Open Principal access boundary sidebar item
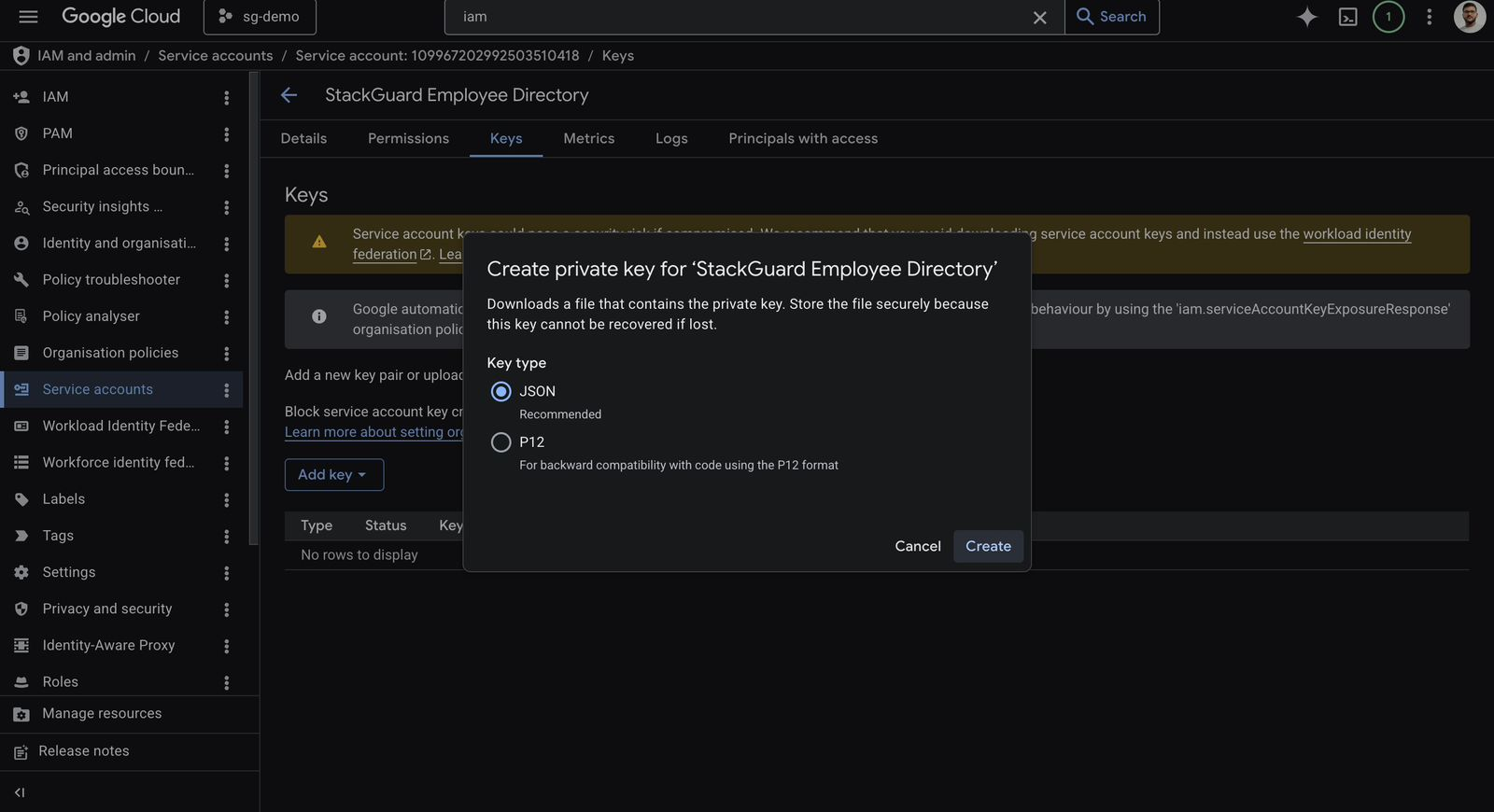 click(119, 170)
